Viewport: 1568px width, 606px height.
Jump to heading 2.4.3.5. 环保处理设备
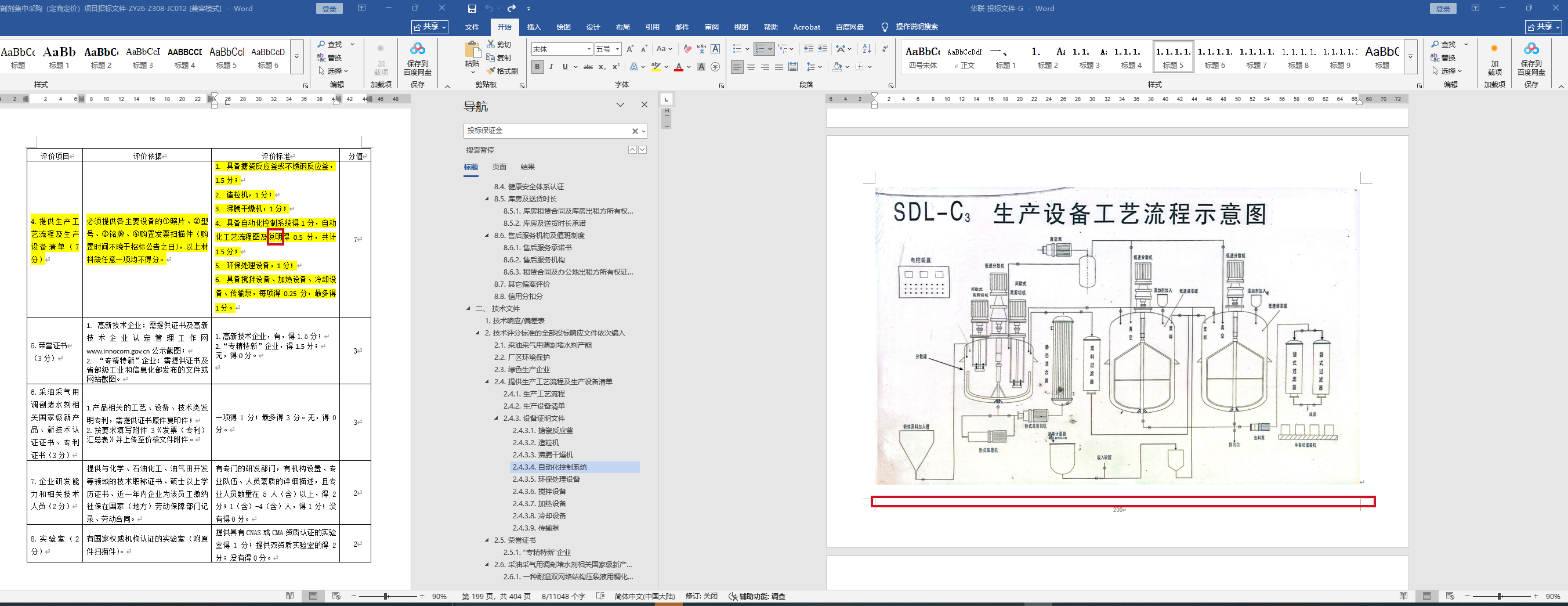[546, 479]
